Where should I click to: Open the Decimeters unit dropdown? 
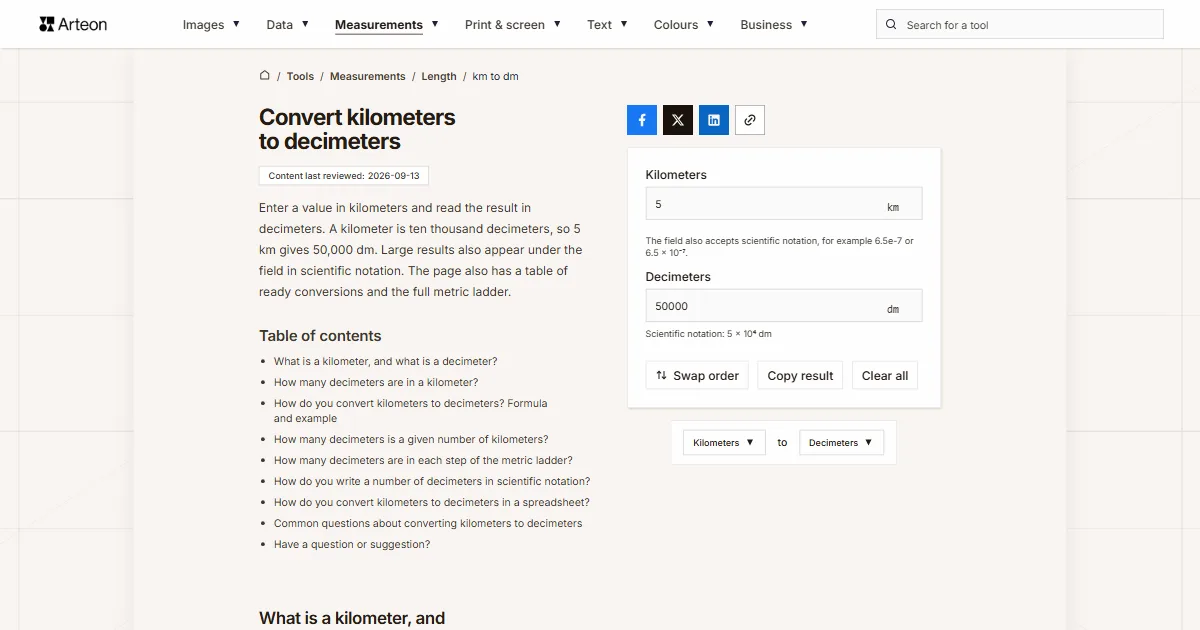point(841,442)
